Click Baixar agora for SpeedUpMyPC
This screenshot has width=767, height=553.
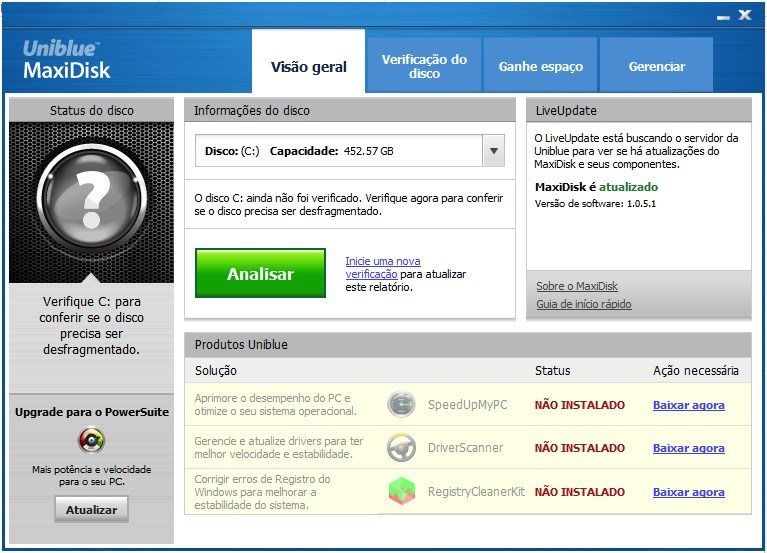[689, 405]
